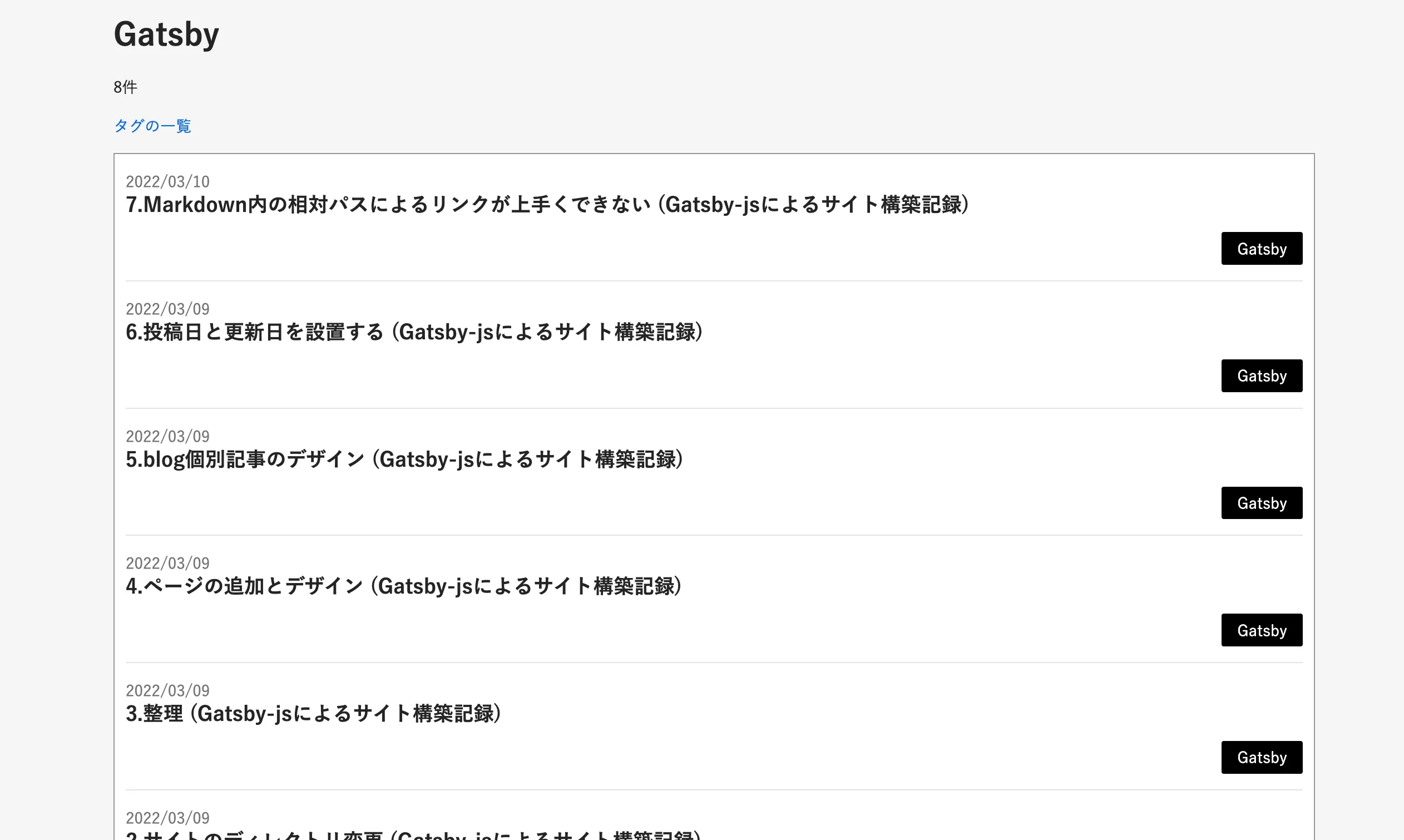Select the 2022/03/10 date above article 7
Screen dimensions: 1404x840
pos(167,182)
